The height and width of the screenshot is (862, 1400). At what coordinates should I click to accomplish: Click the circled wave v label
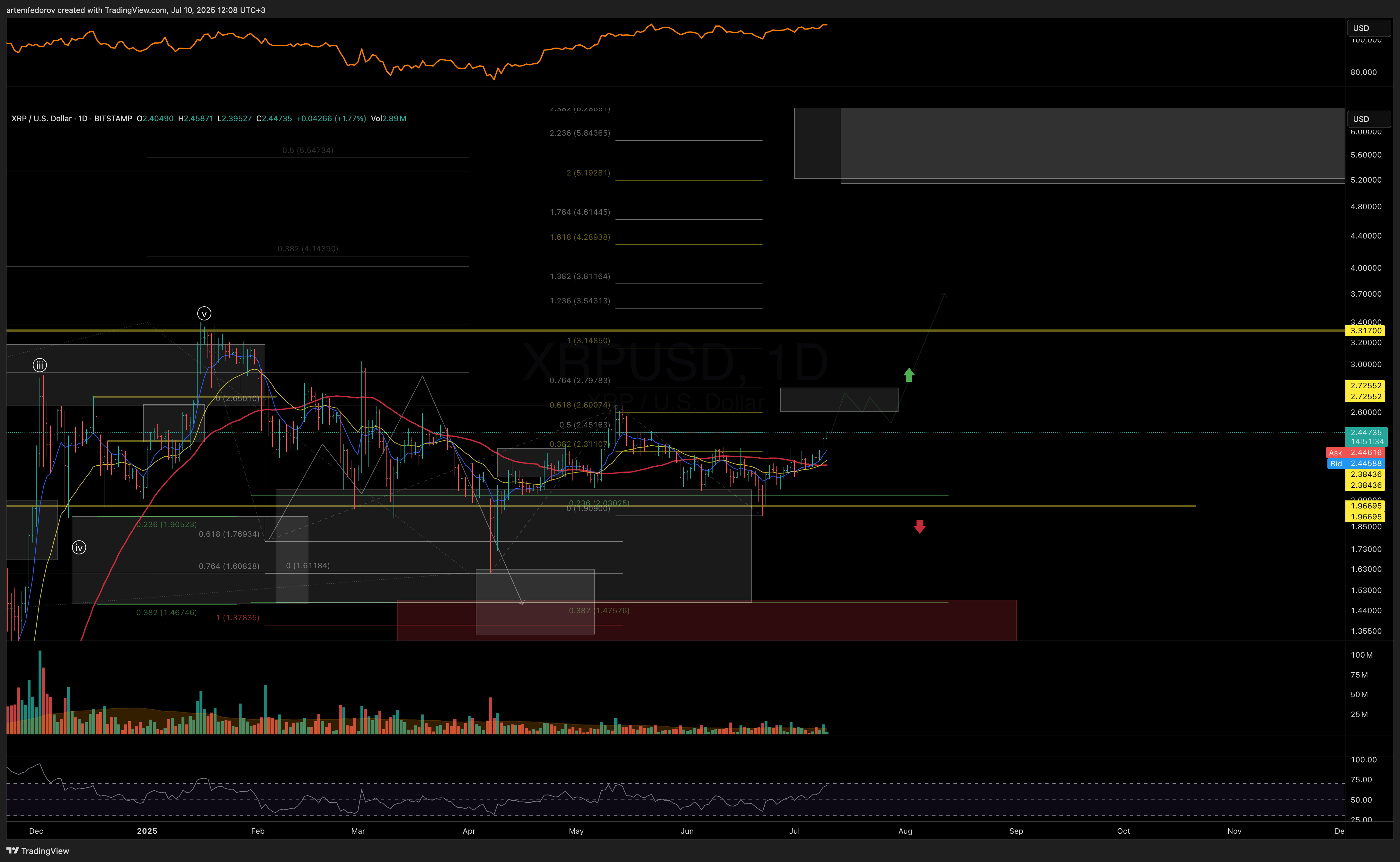[204, 314]
